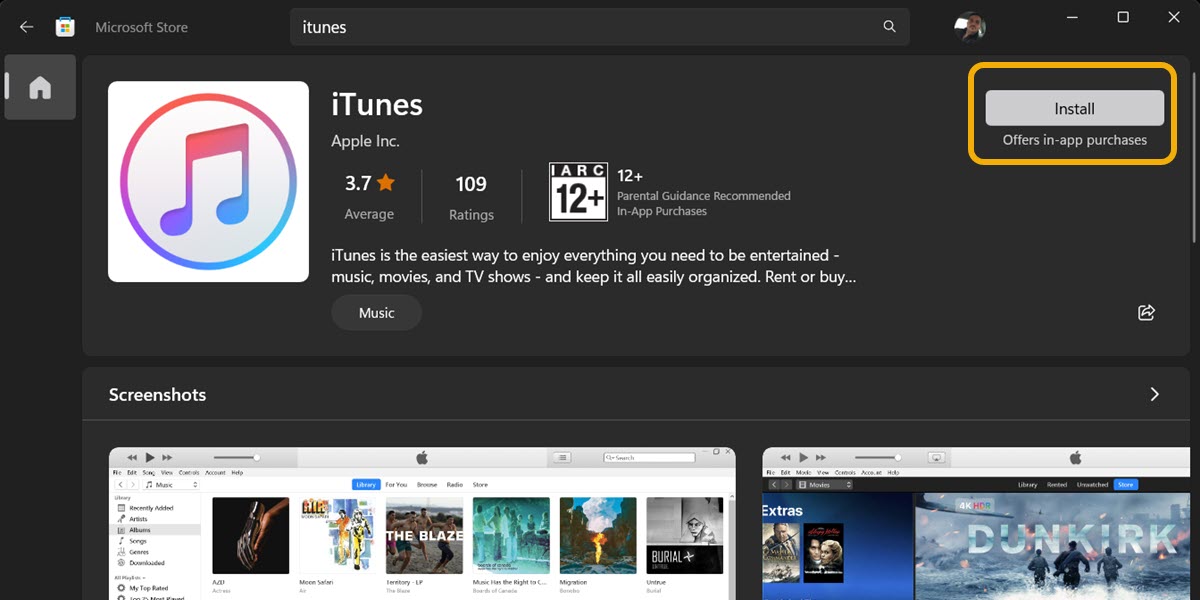Click the Microsoft Store logo icon
Screen dimensions: 1200x600
coord(64,26)
